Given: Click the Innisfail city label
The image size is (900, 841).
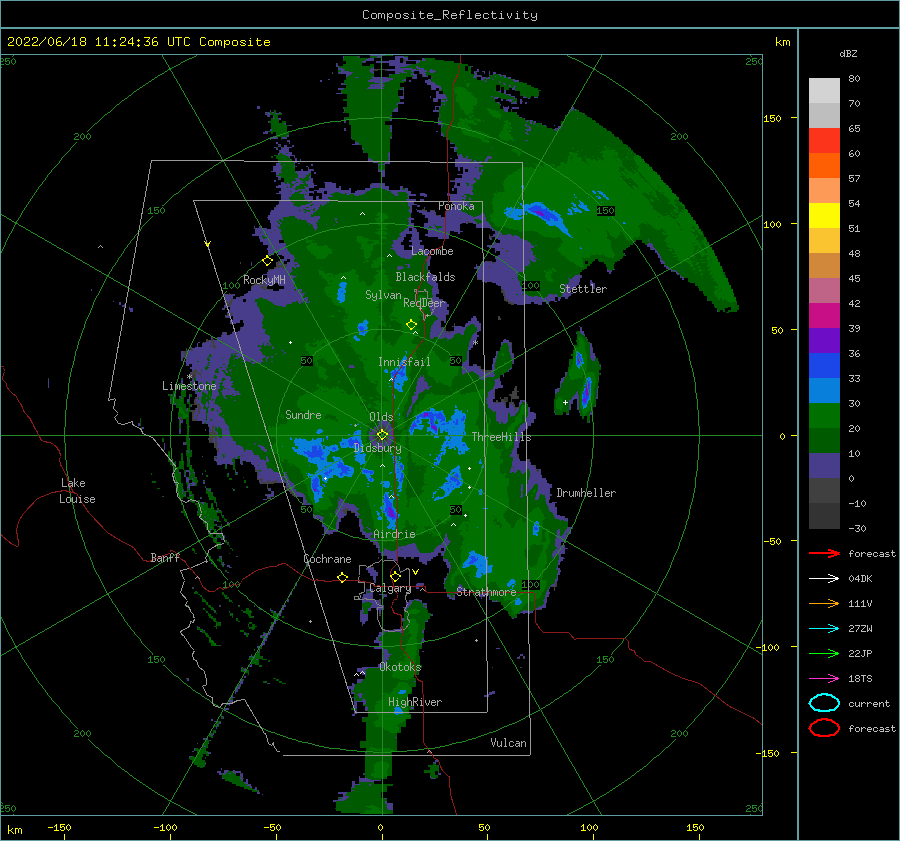Looking at the screenshot, I should [x=404, y=362].
